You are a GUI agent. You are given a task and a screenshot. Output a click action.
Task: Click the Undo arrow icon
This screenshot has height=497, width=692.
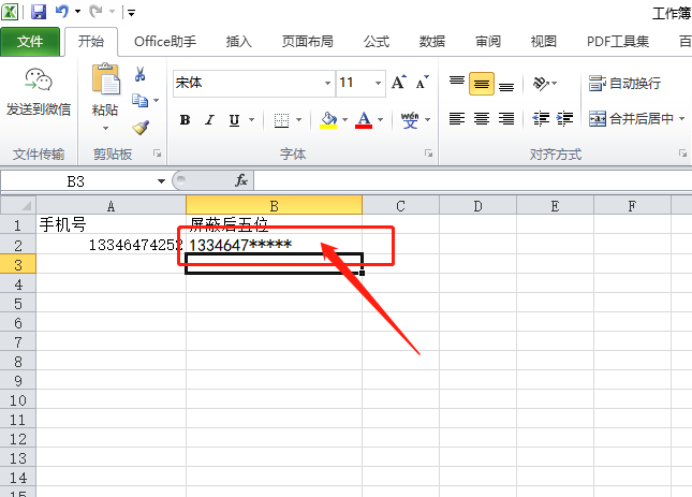pos(62,11)
